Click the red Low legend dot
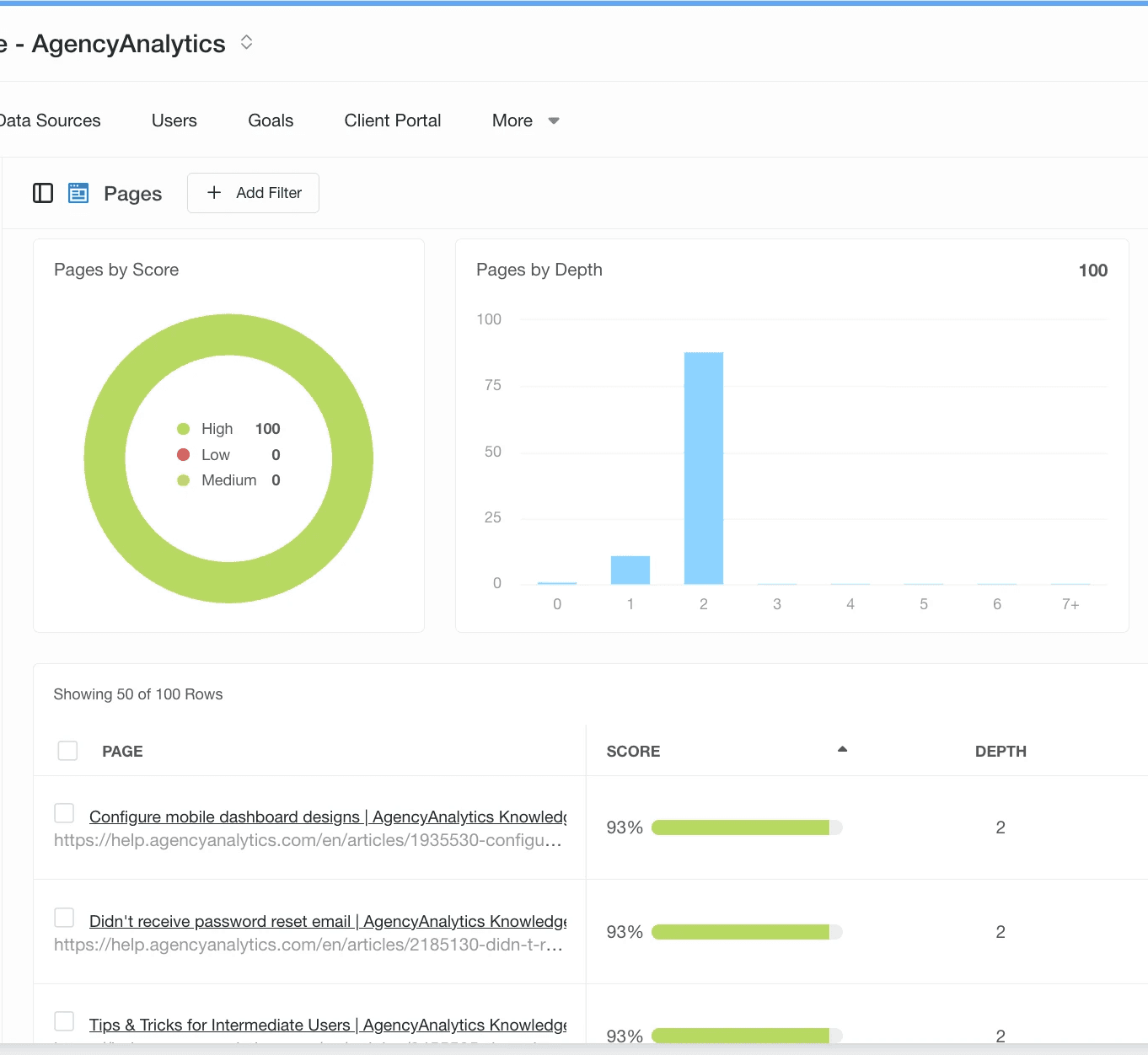1148x1055 pixels. 184,455
